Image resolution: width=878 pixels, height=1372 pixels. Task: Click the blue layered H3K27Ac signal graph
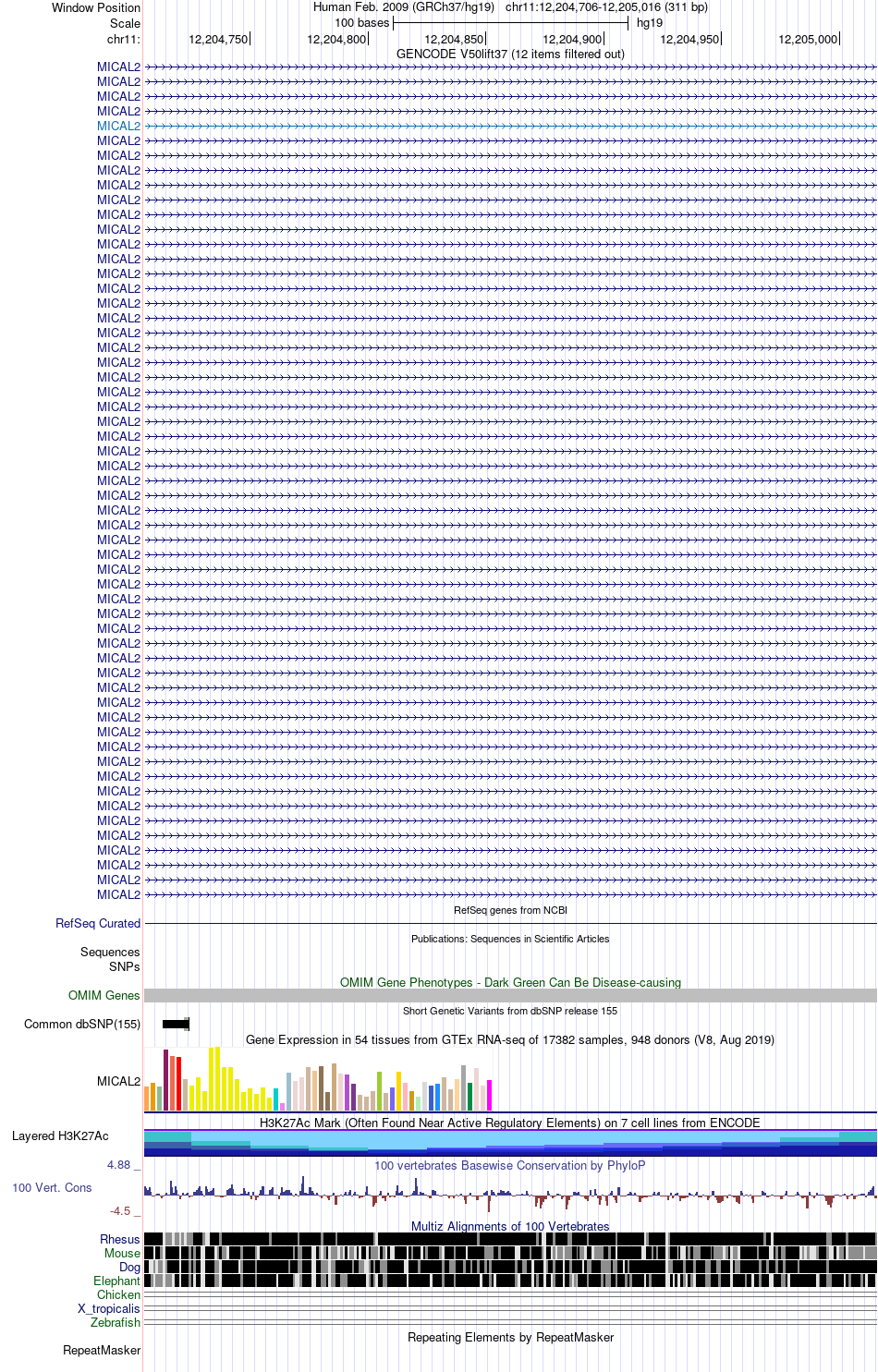pos(510,1143)
